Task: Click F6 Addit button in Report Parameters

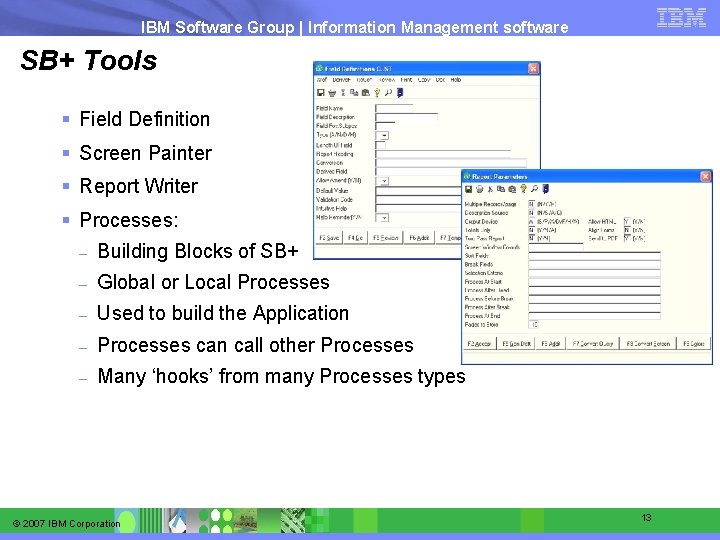Action: coord(551,343)
